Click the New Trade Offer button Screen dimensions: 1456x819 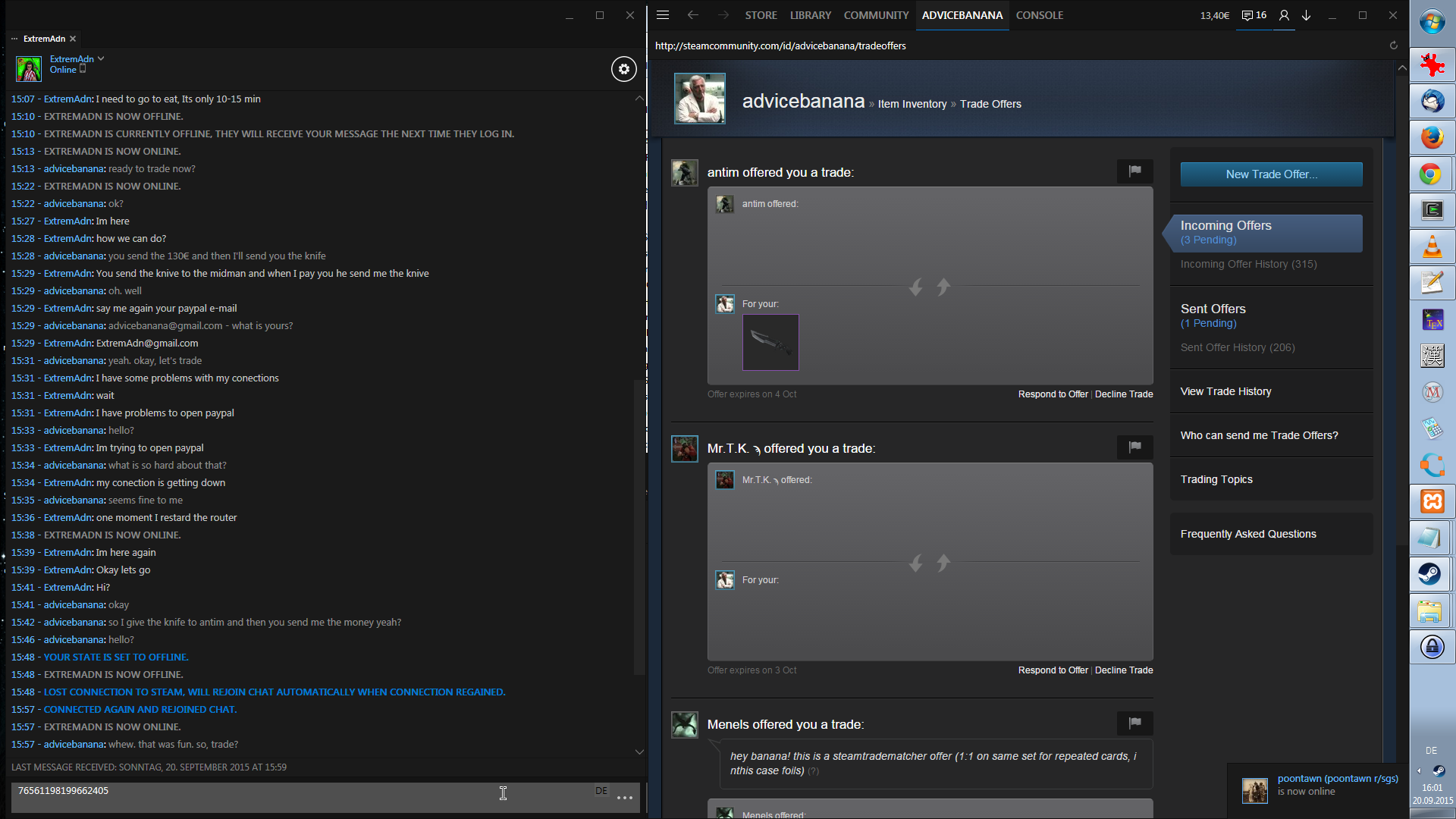1271,174
